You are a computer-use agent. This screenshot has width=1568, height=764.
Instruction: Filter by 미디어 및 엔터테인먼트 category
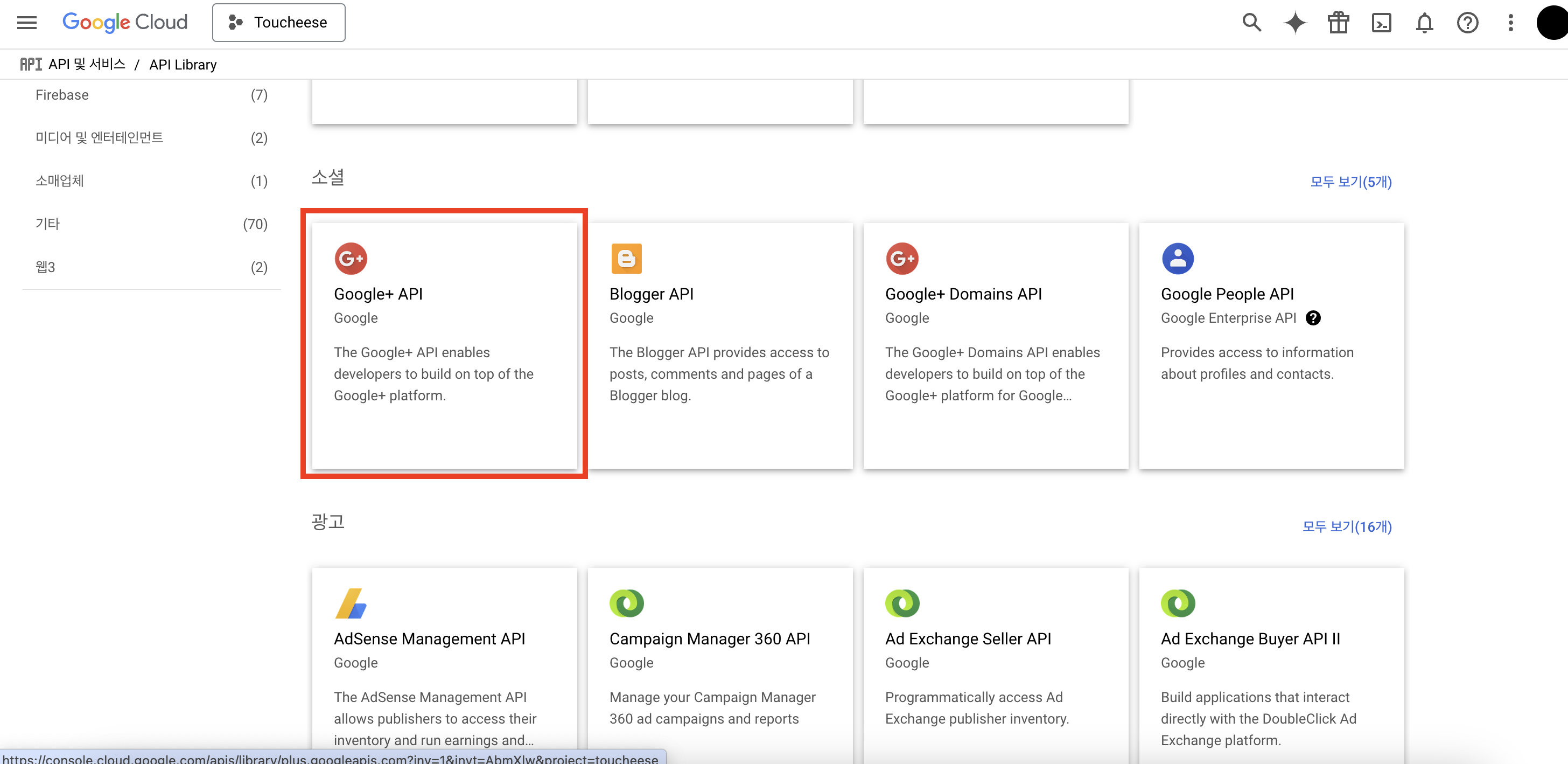[99, 138]
